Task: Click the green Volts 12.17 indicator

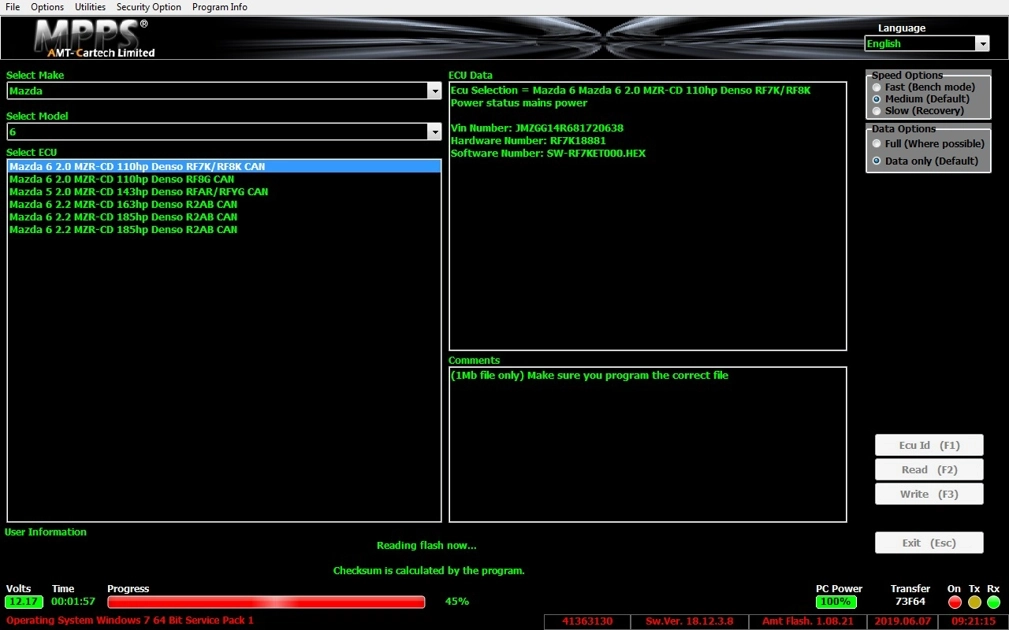Action: click(24, 602)
